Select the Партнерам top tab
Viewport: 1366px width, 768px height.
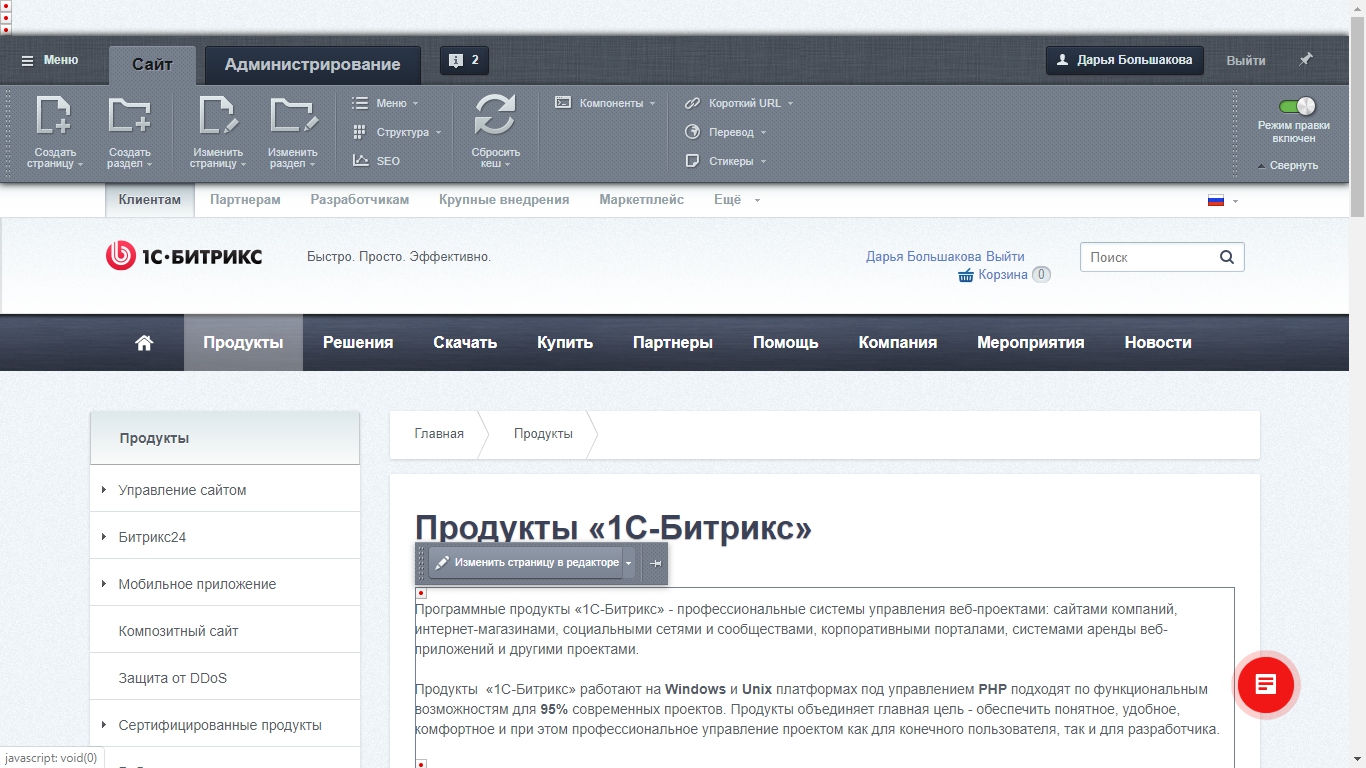tap(245, 200)
